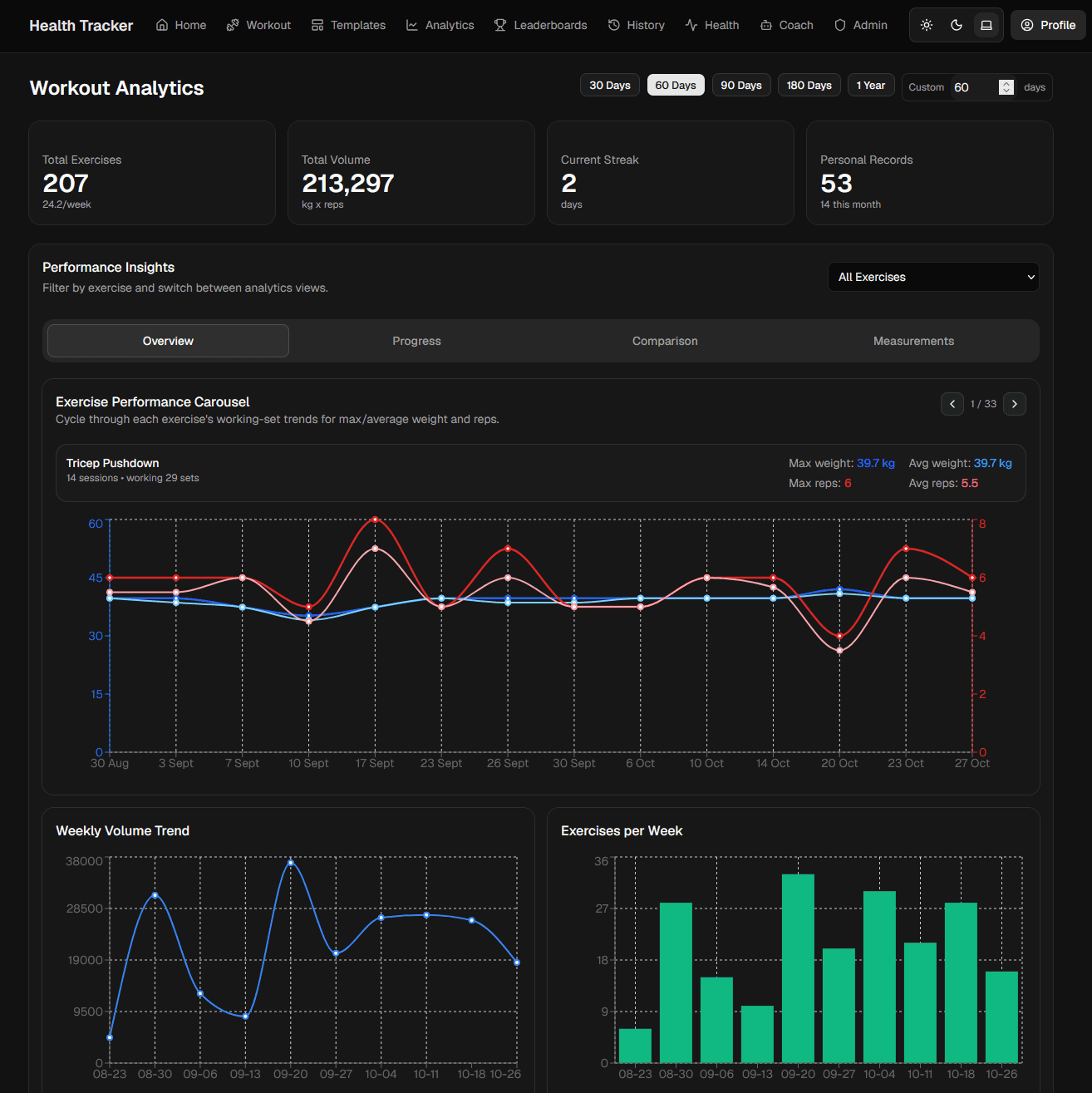
Task: Click the Workout dumbbell icon
Action: (x=233, y=25)
